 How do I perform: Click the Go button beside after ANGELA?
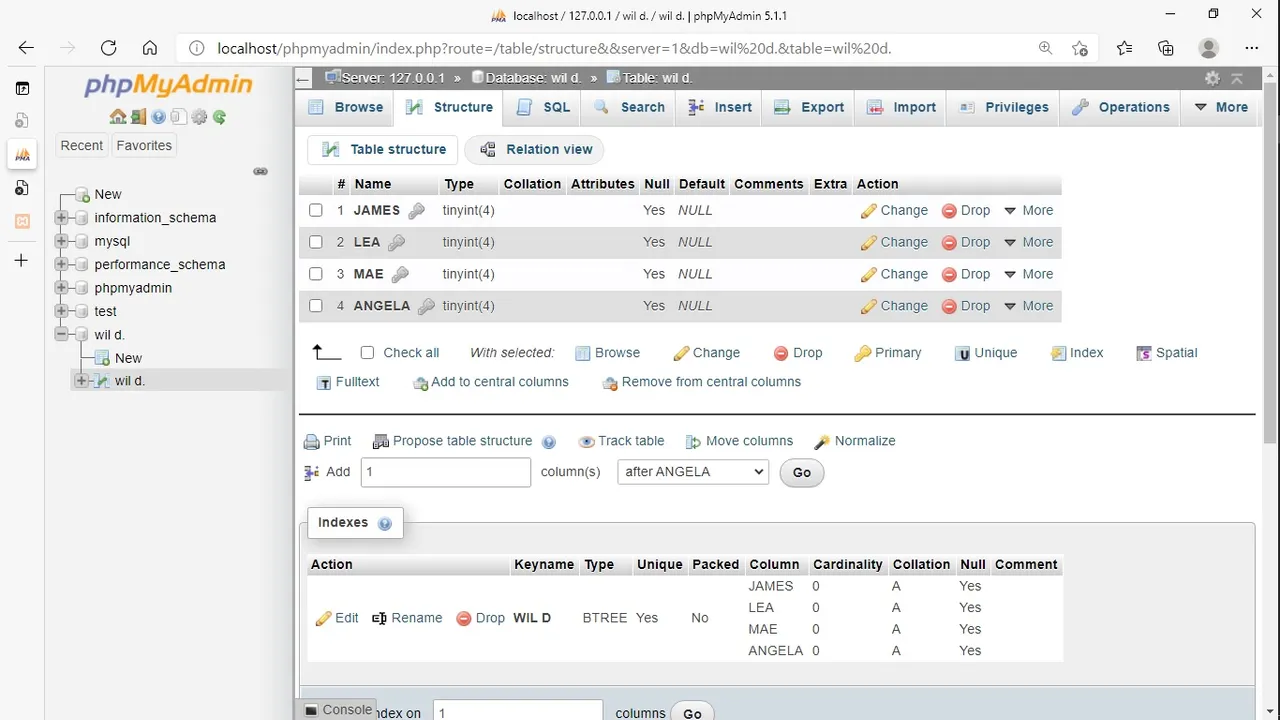point(802,472)
